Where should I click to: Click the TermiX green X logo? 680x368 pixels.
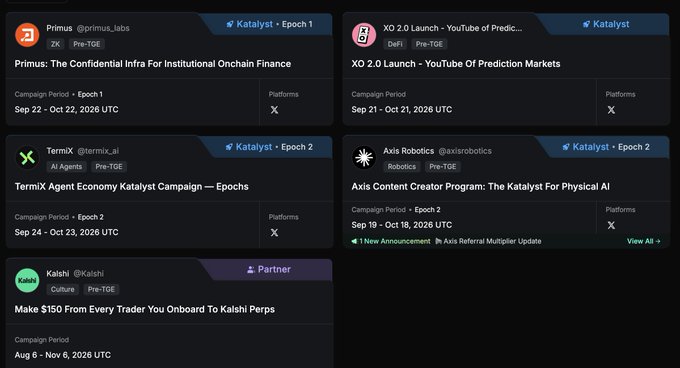click(x=27, y=157)
